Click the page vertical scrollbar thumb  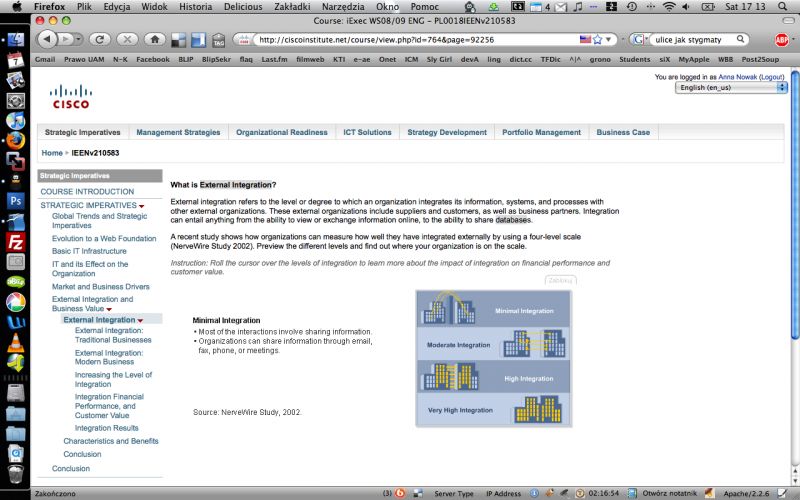pos(795,204)
